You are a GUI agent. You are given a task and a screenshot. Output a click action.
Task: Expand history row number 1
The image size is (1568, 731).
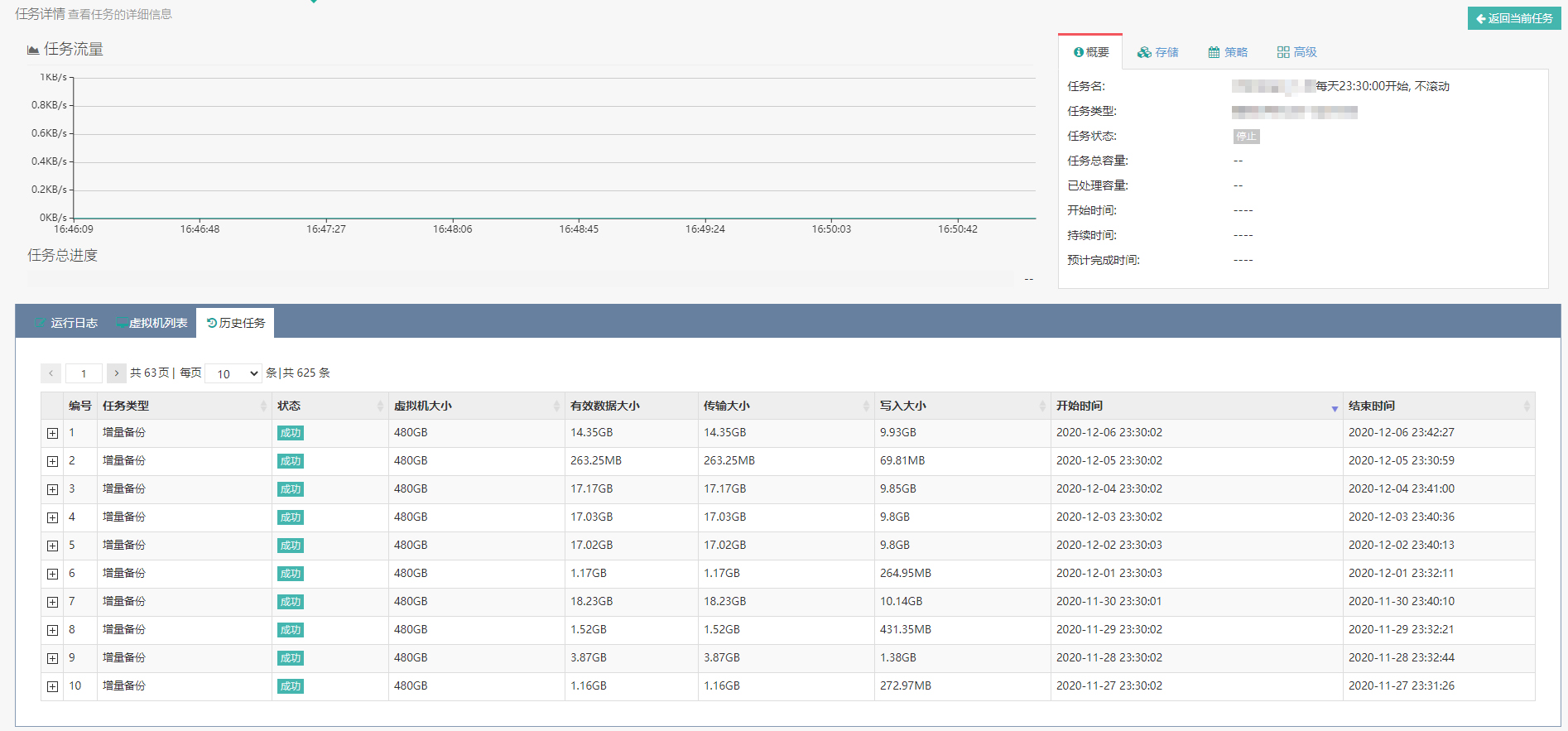[x=53, y=433]
